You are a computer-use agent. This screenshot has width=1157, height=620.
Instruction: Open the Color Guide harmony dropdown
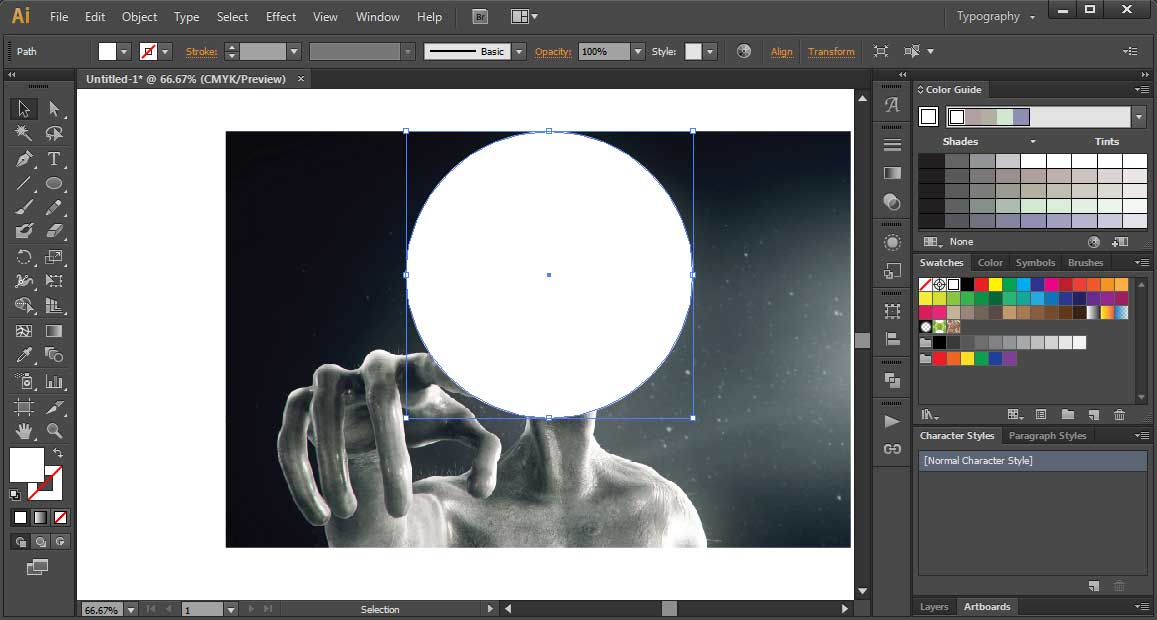pos(1138,116)
